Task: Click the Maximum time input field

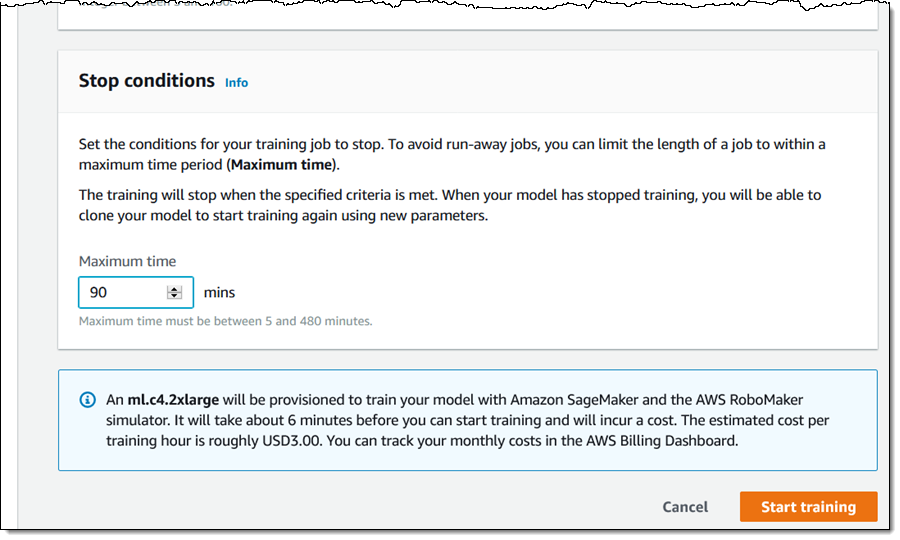Action: pos(125,293)
